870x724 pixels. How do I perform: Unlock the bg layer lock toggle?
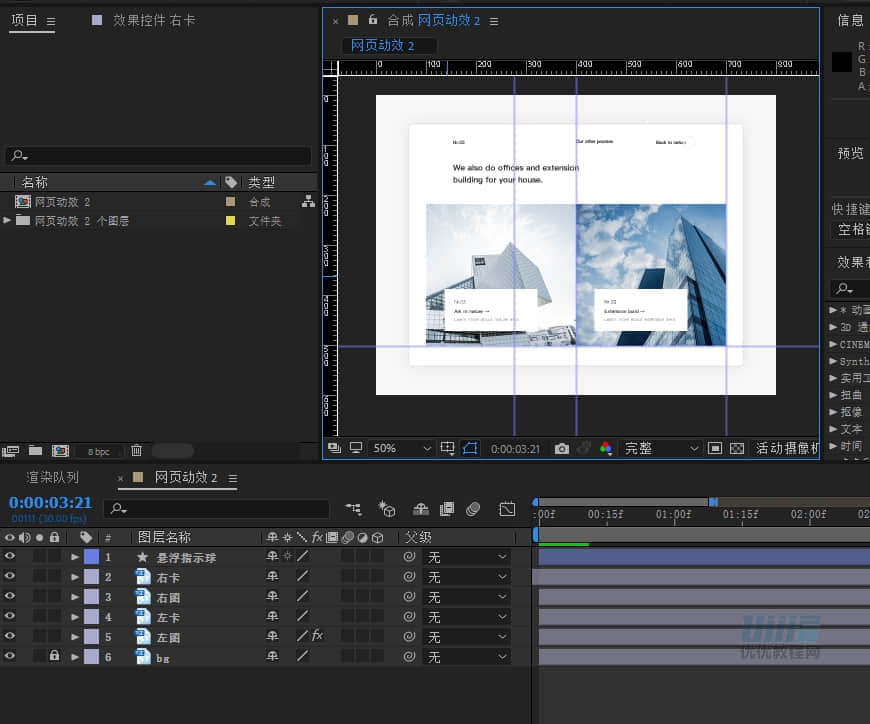coord(54,656)
